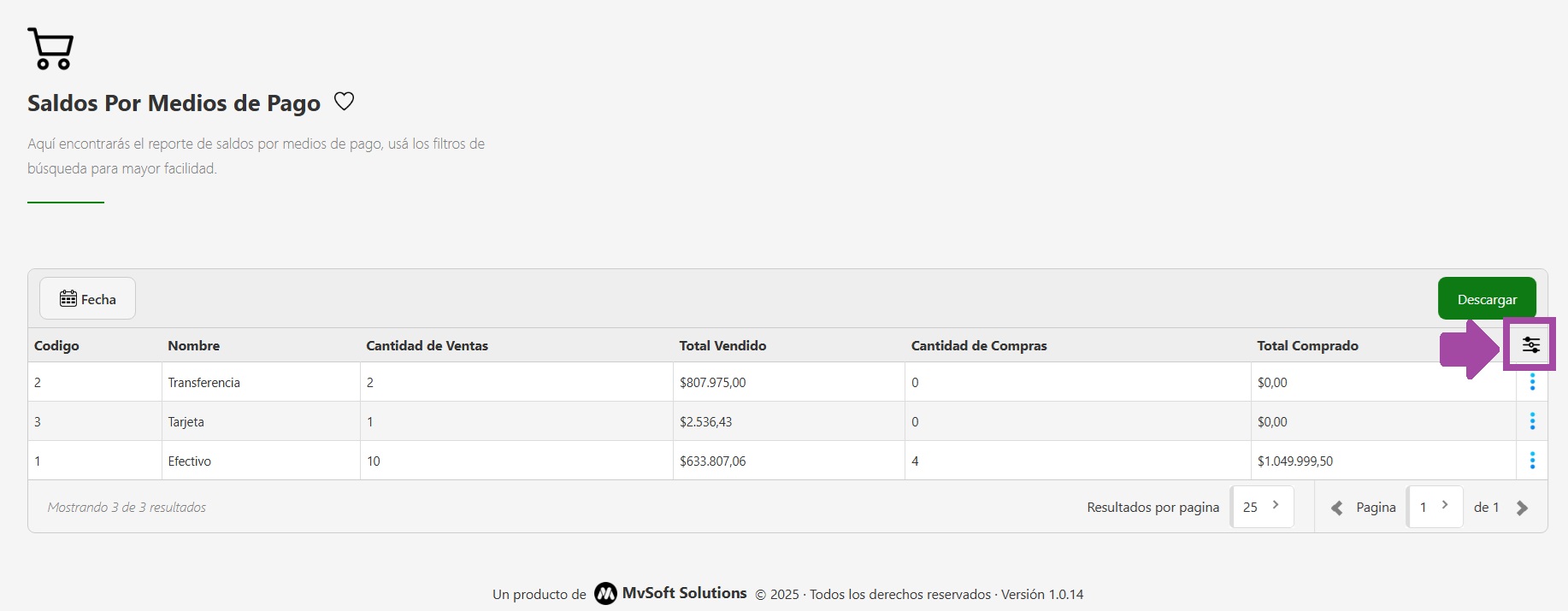Image resolution: width=1568 pixels, height=611 pixels.
Task: Sort by Nombre column header
Action: (x=193, y=345)
